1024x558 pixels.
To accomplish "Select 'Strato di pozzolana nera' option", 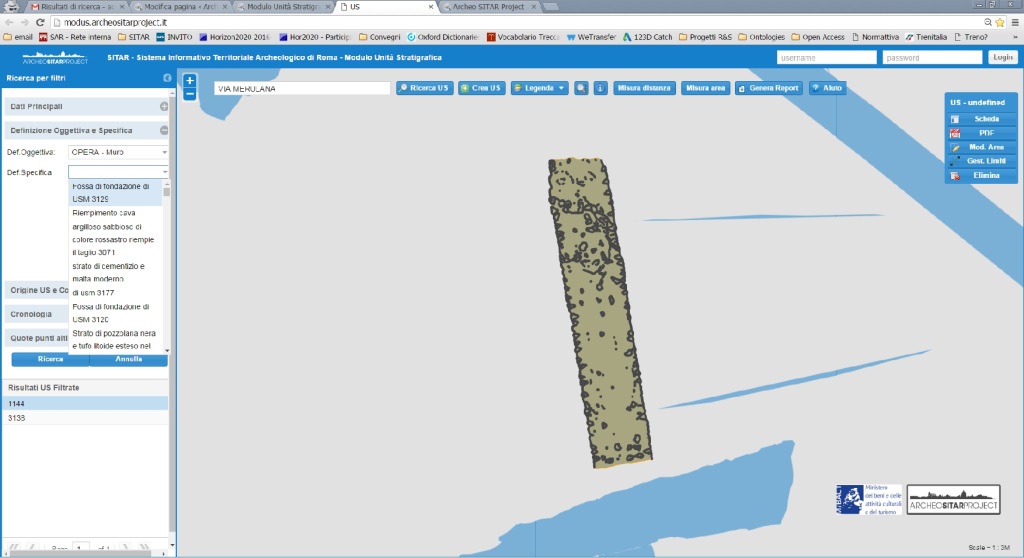I will tap(115, 340).
